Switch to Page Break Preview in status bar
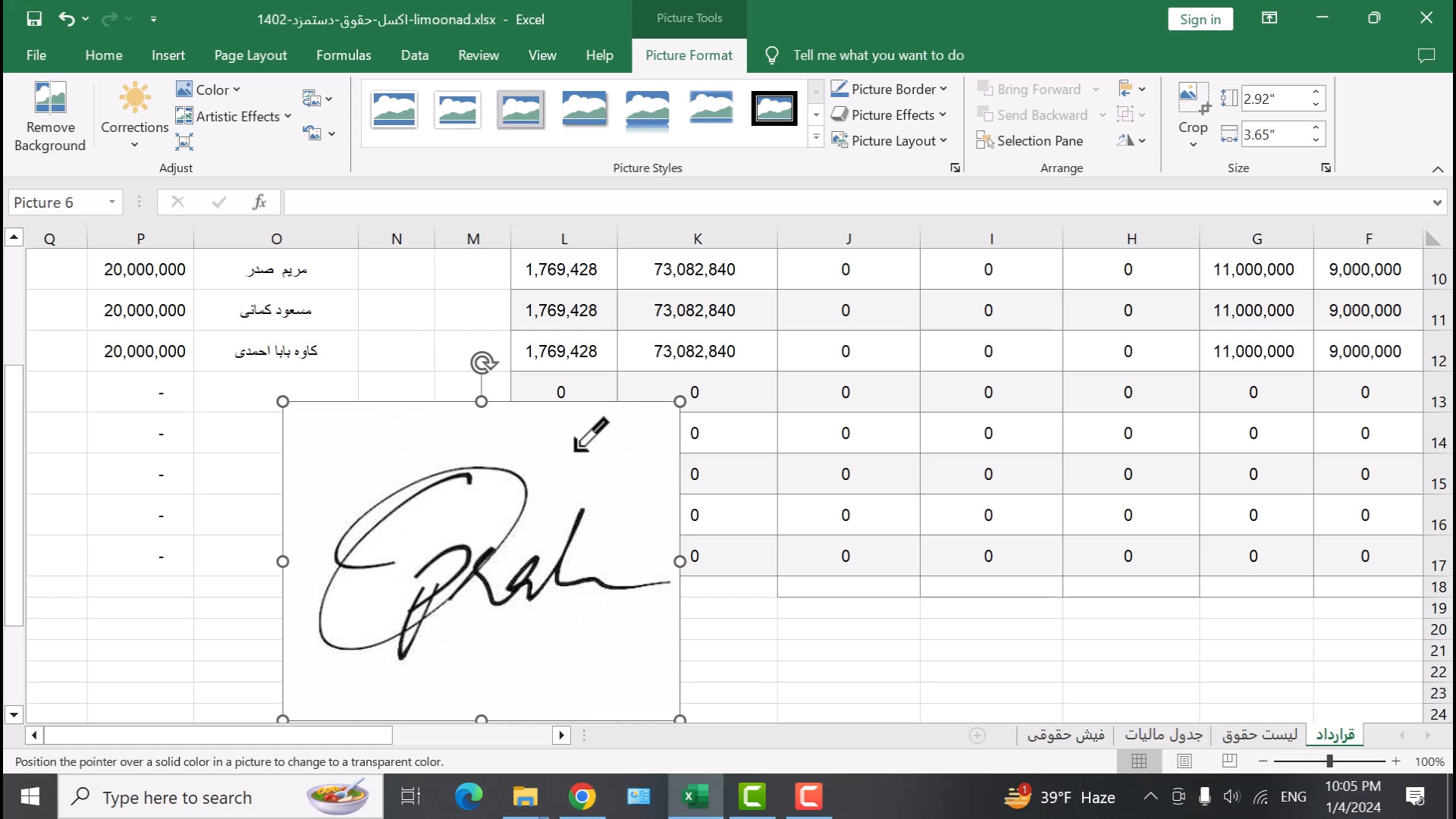This screenshot has height=819, width=1456. point(1230,761)
